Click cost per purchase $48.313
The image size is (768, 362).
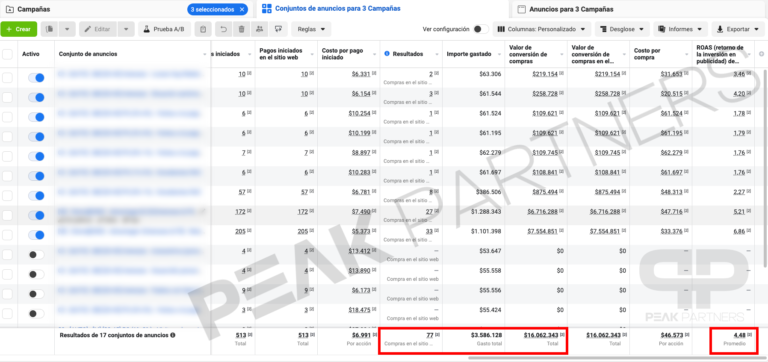(x=672, y=192)
